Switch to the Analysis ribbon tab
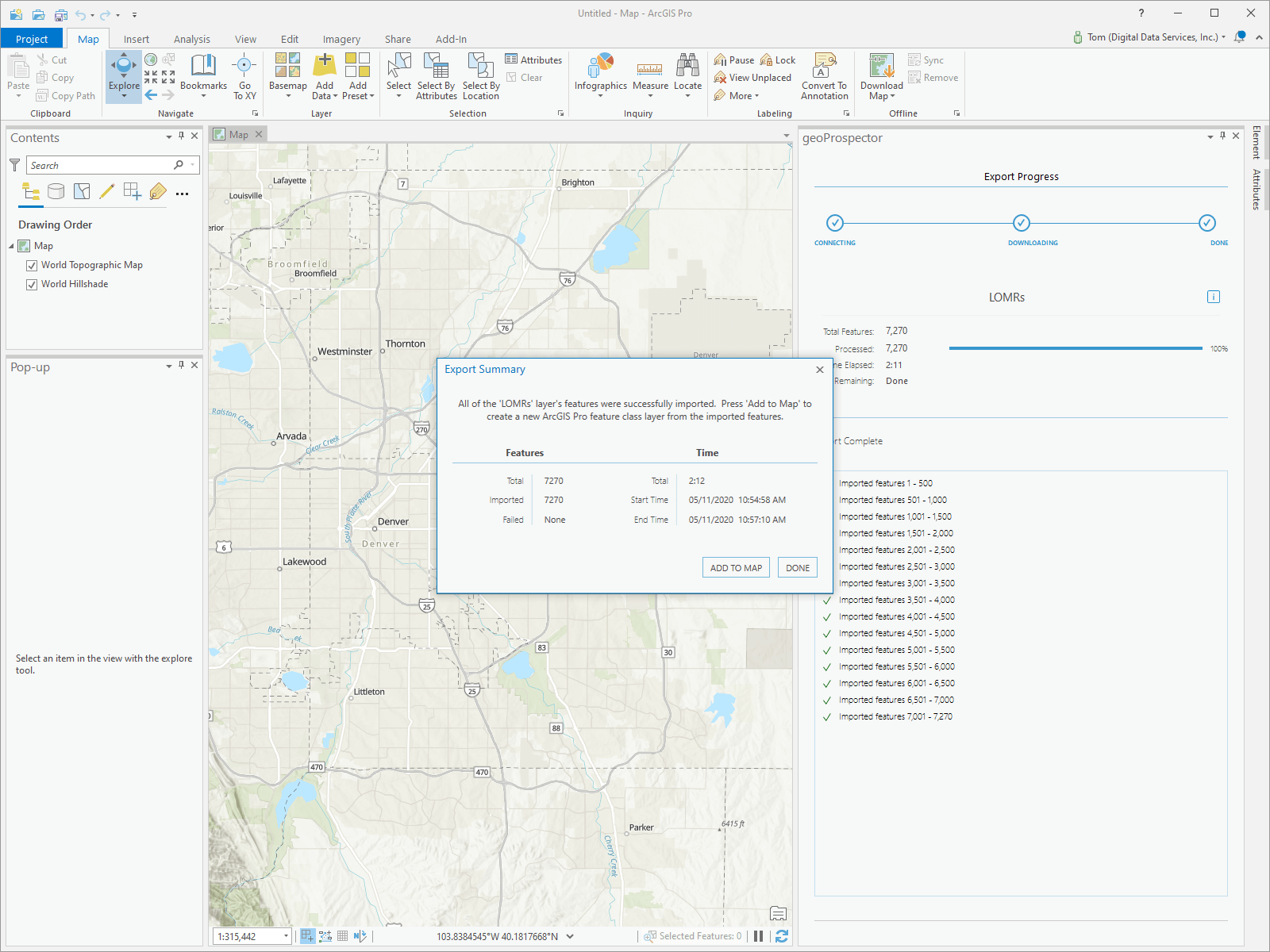Image resolution: width=1270 pixels, height=952 pixels. point(192,39)
